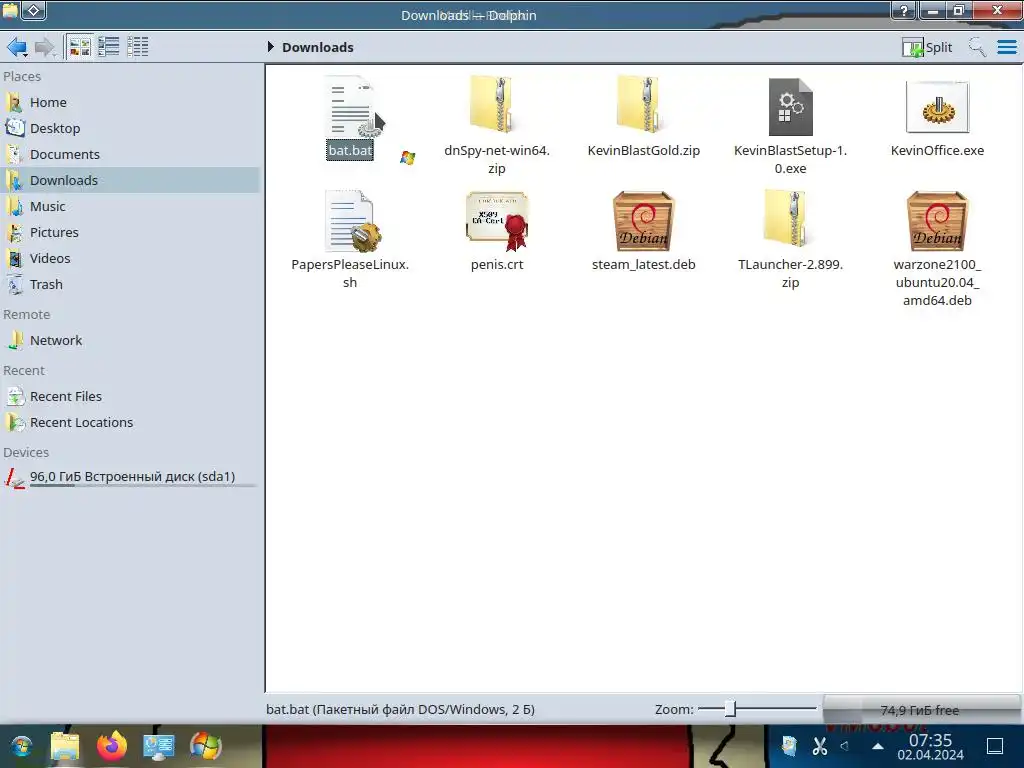Click the title bar help button
The image size is (1024, 768).
[904, 10]
